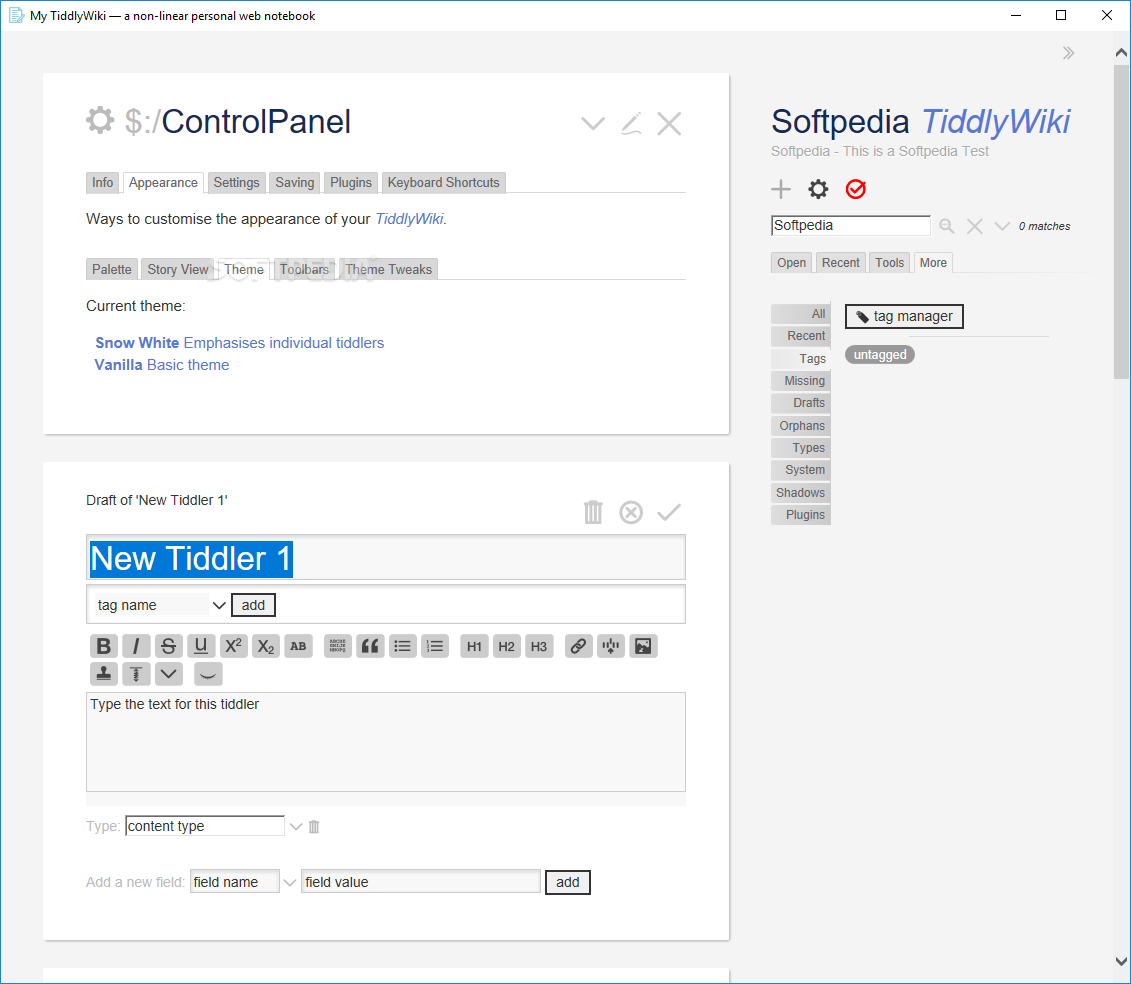Click the stamp snippet icon
Screen dimensions: 1131x984
tap(104, 674)
